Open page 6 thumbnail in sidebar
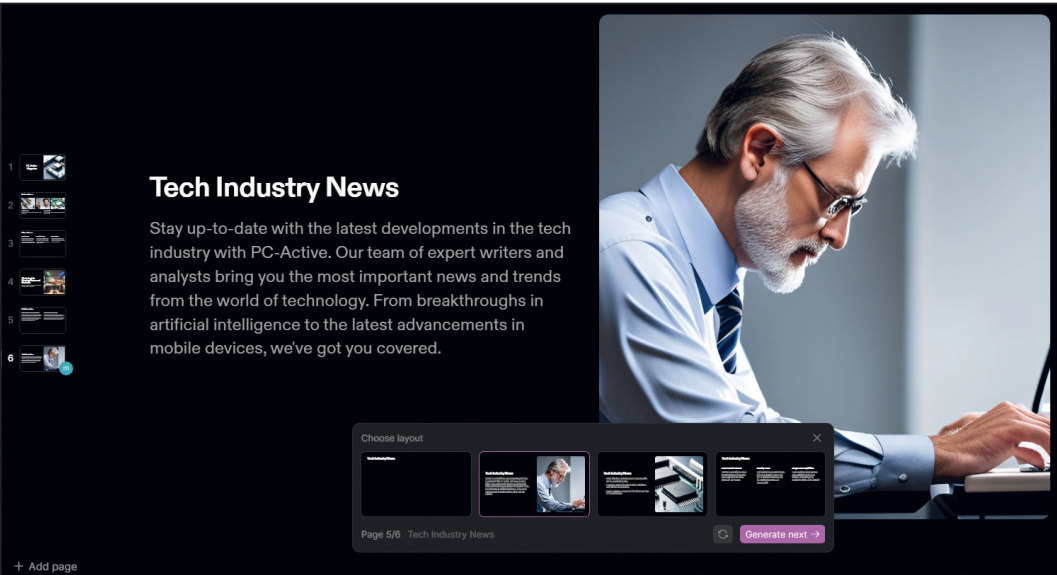1057x575 pixels. click(42, 358)
